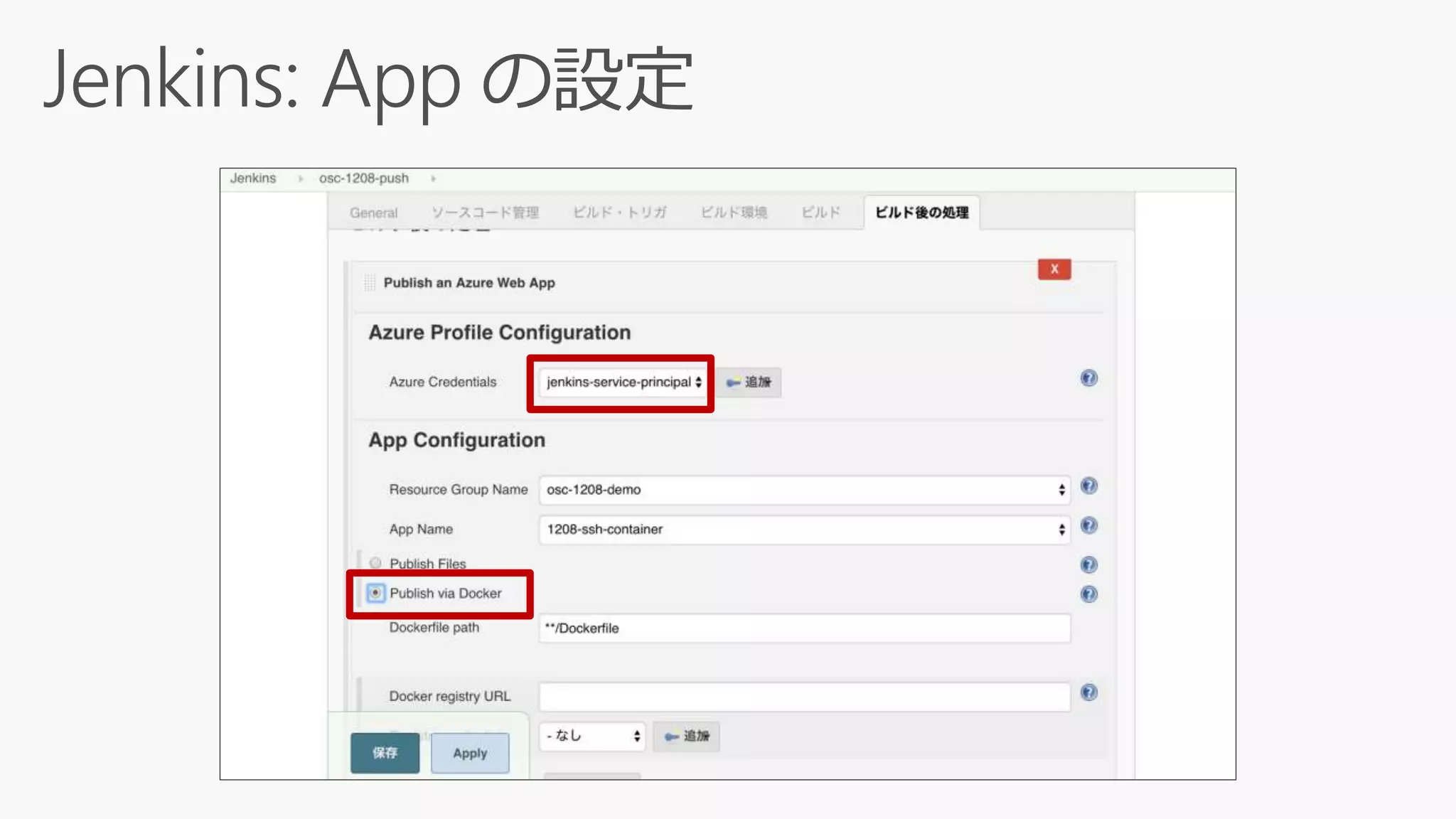Select Publish via Docker radio button
Viewport: 1456px width, 819px height.
[x=375, y=593]
